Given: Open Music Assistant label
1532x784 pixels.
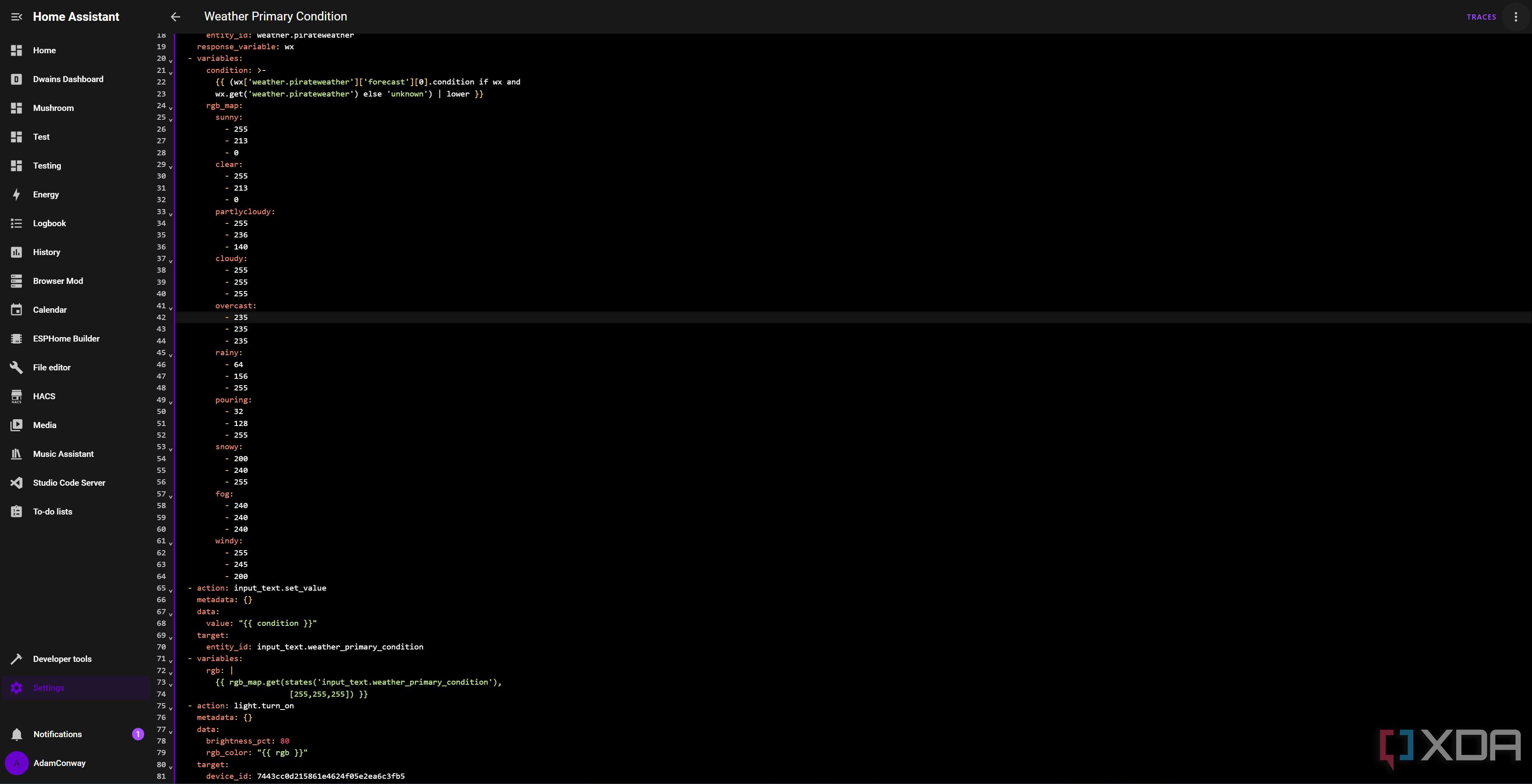Looking at the screenshot, I should tap(64, 454).
